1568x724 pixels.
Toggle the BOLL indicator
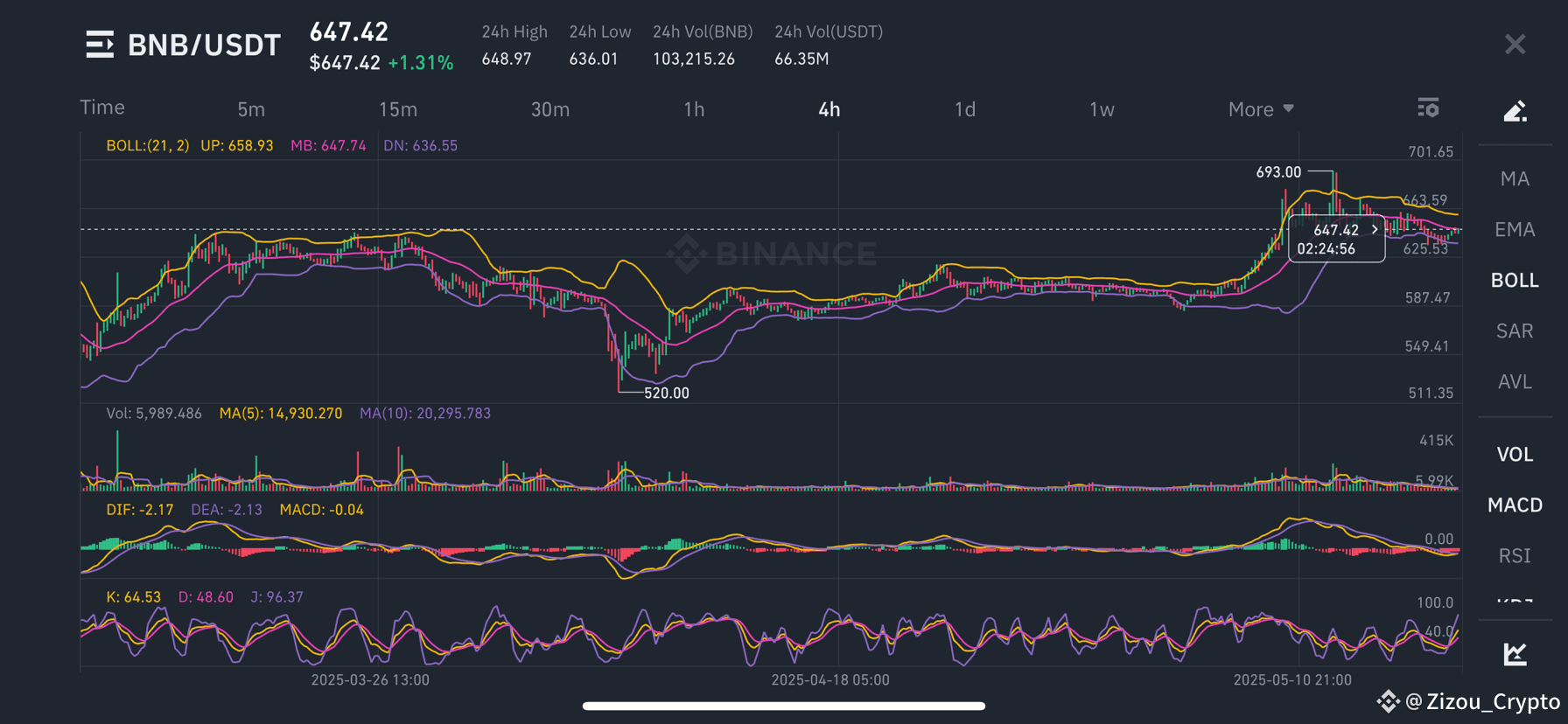pos(1515,281)
